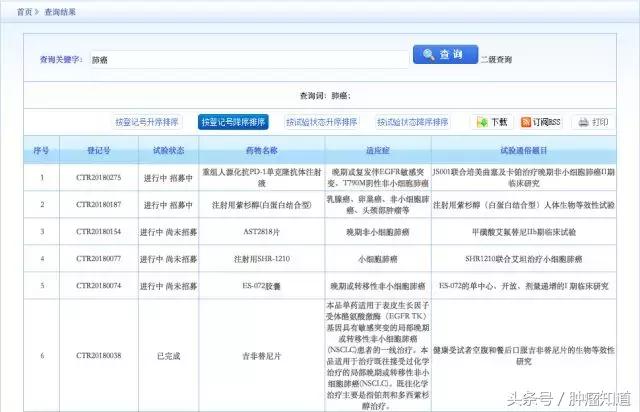Click 试验通俗题目 column header
Image resolution: width=640 pixels, height=412 pixels.
(524, 150)
